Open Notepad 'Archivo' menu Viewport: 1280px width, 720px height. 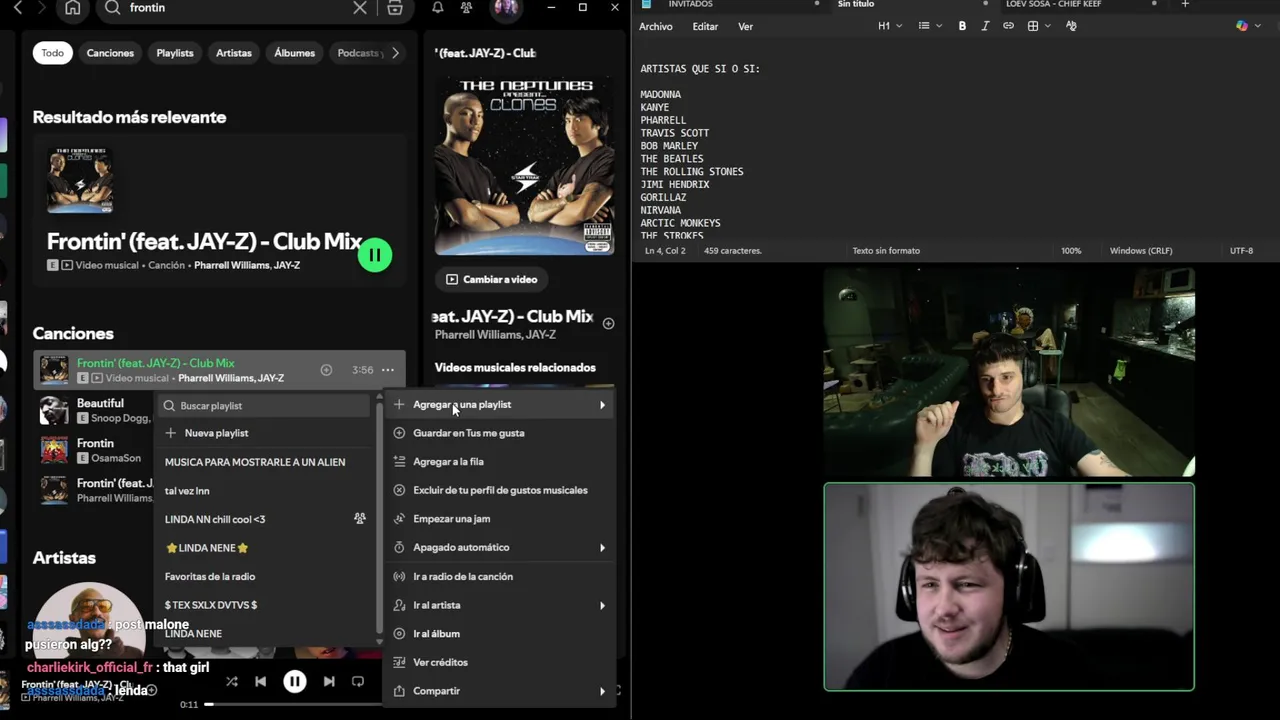pos(656,27)
